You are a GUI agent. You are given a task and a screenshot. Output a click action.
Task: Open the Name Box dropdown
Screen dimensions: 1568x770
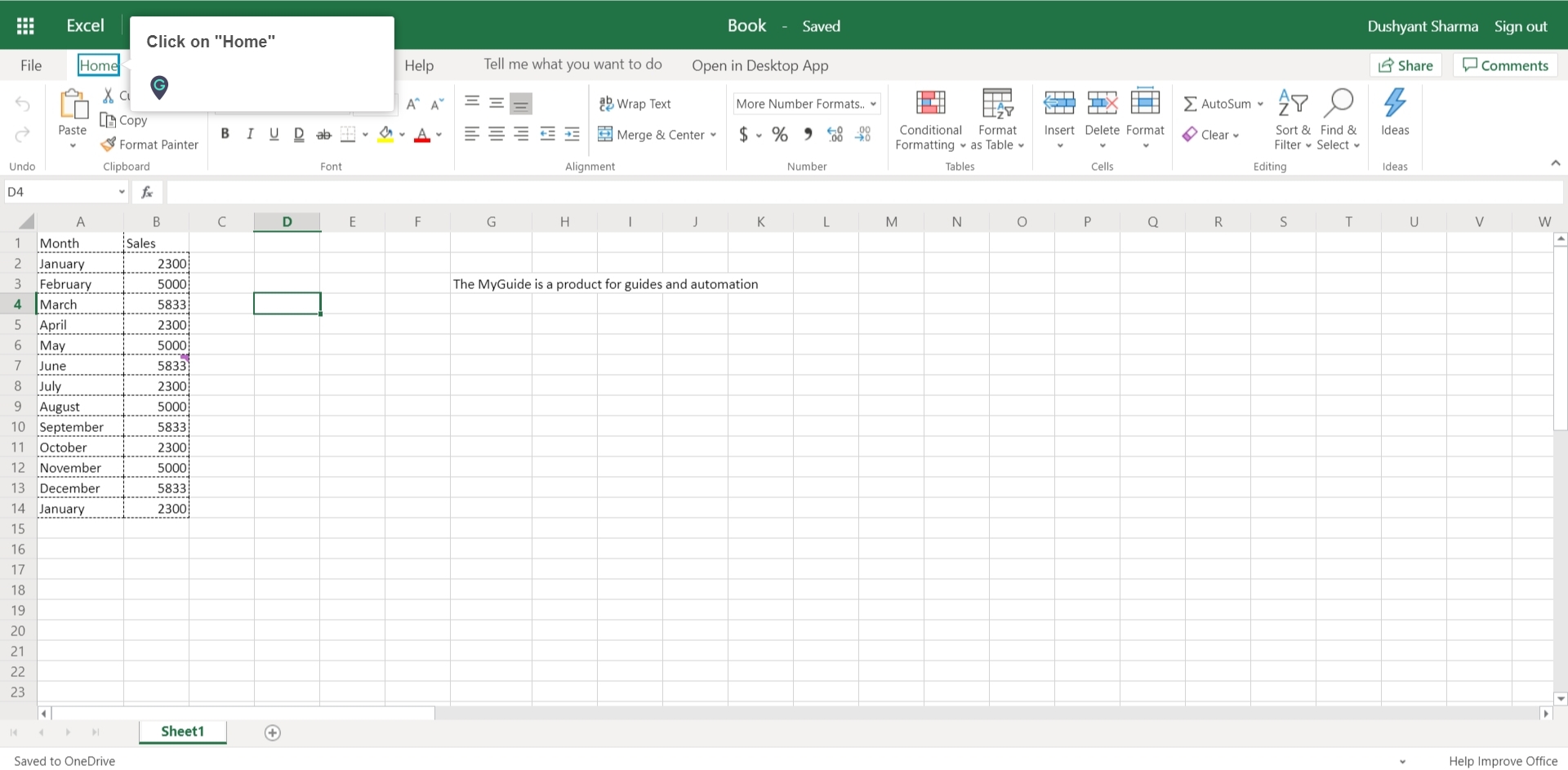[x=121, y=191]
